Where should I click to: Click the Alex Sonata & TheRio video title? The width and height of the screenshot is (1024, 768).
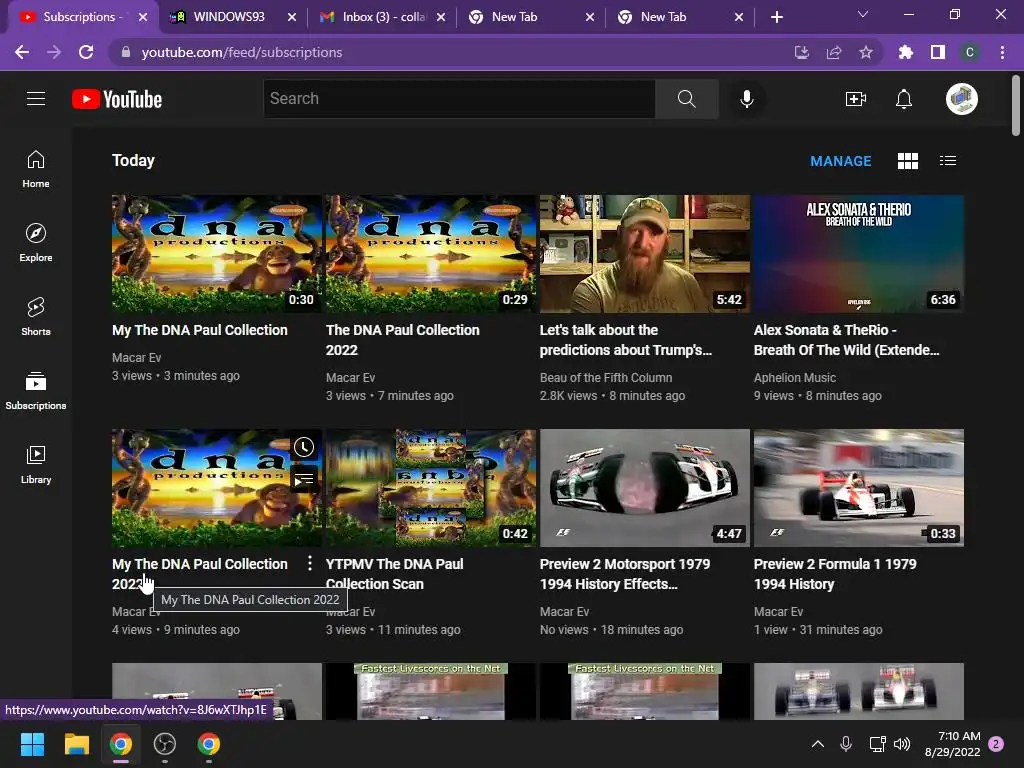click(846, 340)
